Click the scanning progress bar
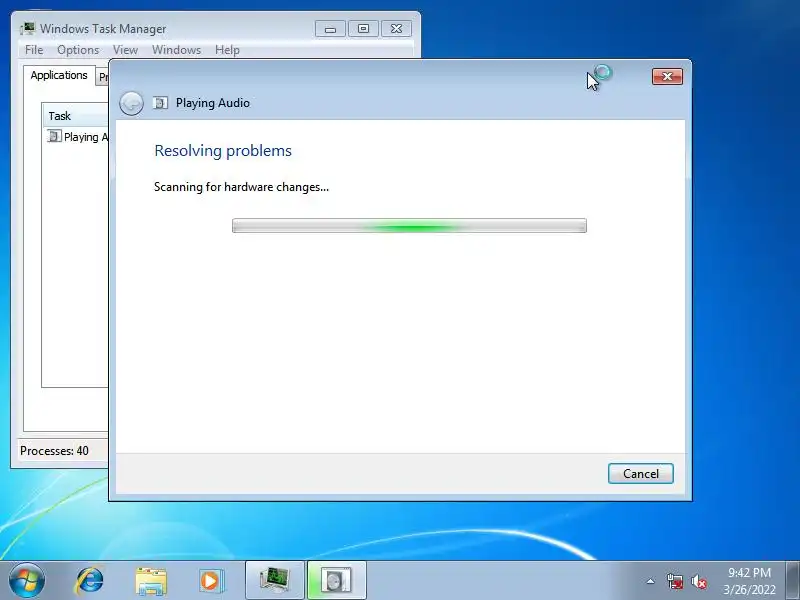 pyautogui.click(x=409, y=226)
